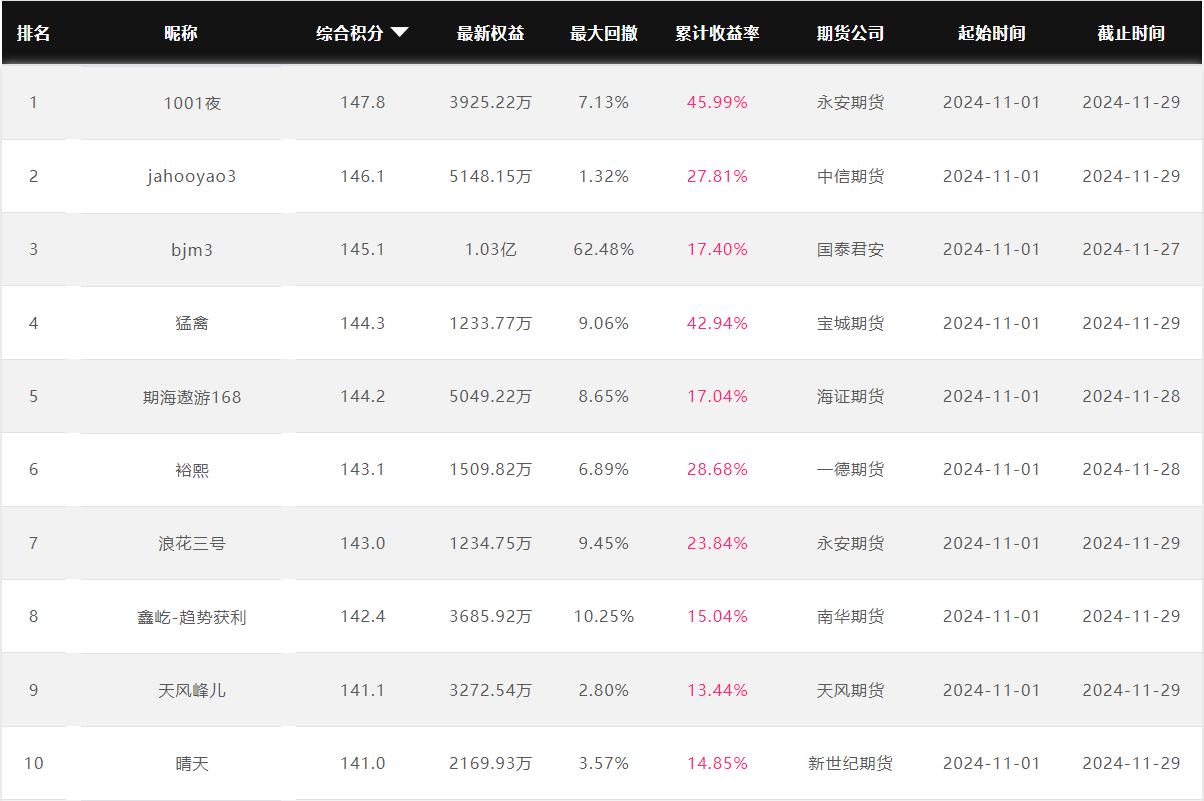
Task: Select the equity 5148.15万 cell
Action: point(491,176)
